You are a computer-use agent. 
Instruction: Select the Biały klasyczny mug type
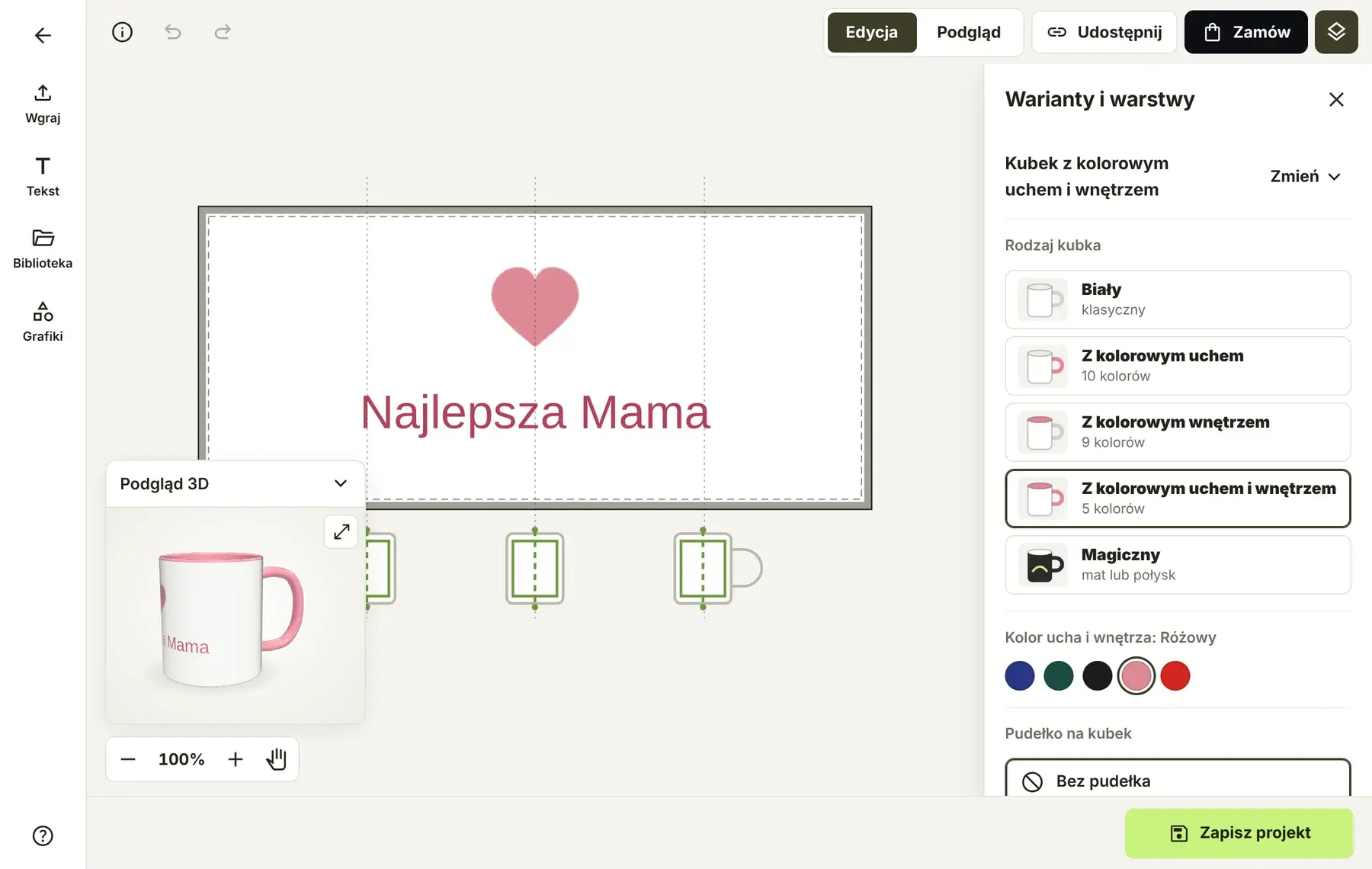pyautogui.click(x=1178, y=300)
